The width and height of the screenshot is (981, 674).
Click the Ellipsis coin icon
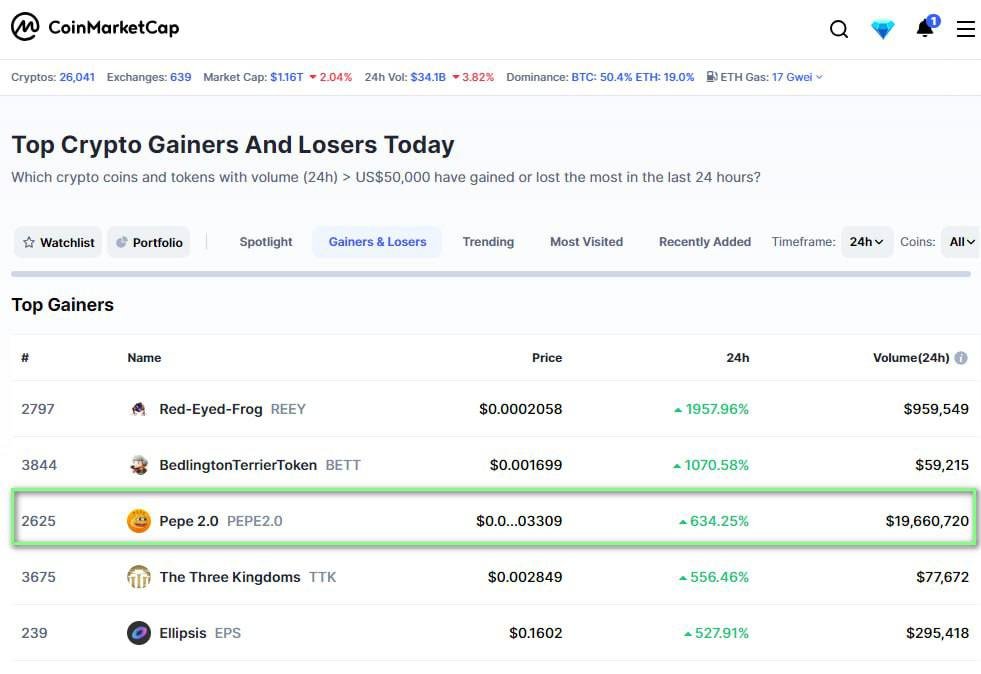pos(139,633)
